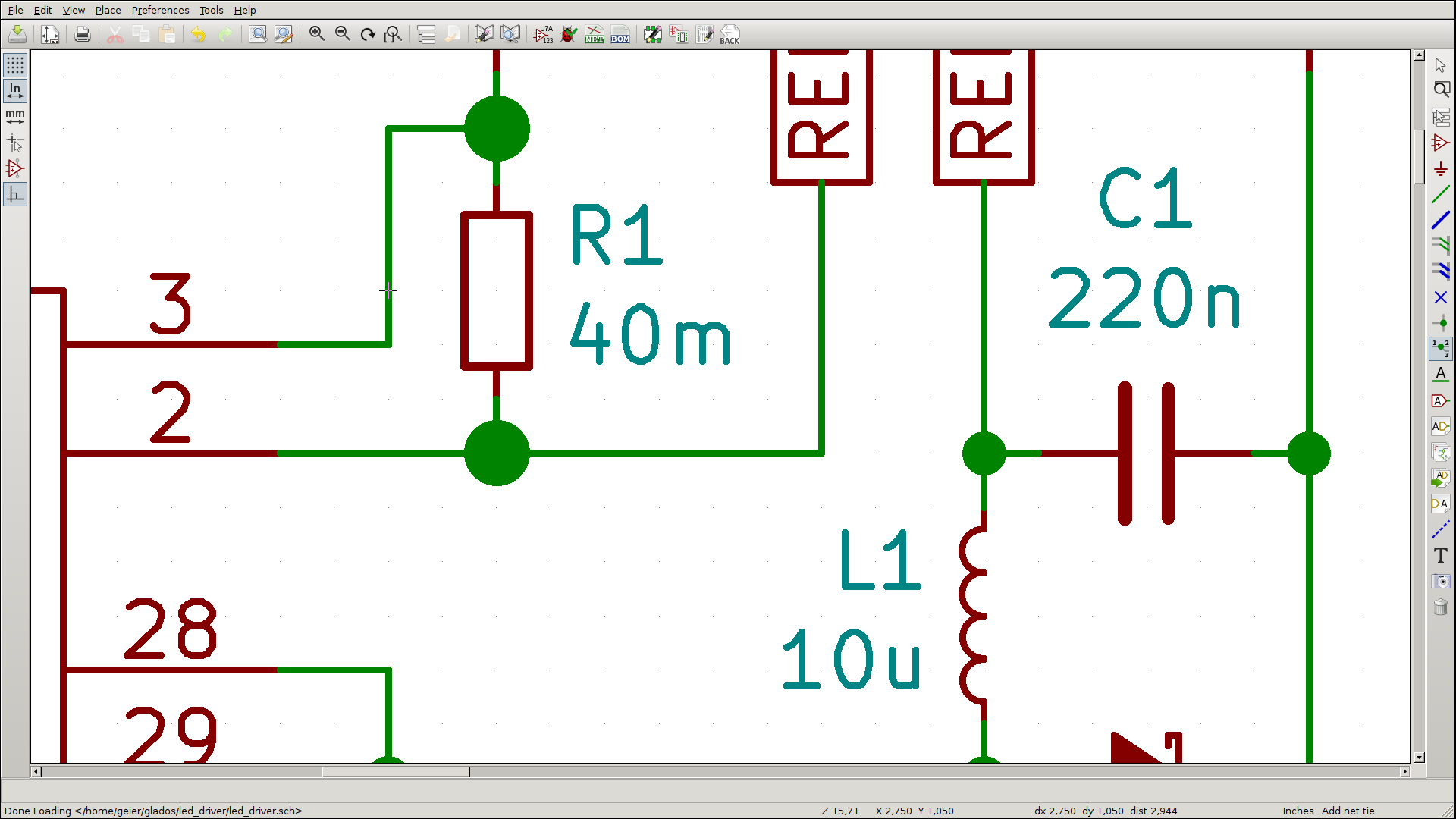
Task: Generate bill of materials BOM icon
Action: coord(620,34)
